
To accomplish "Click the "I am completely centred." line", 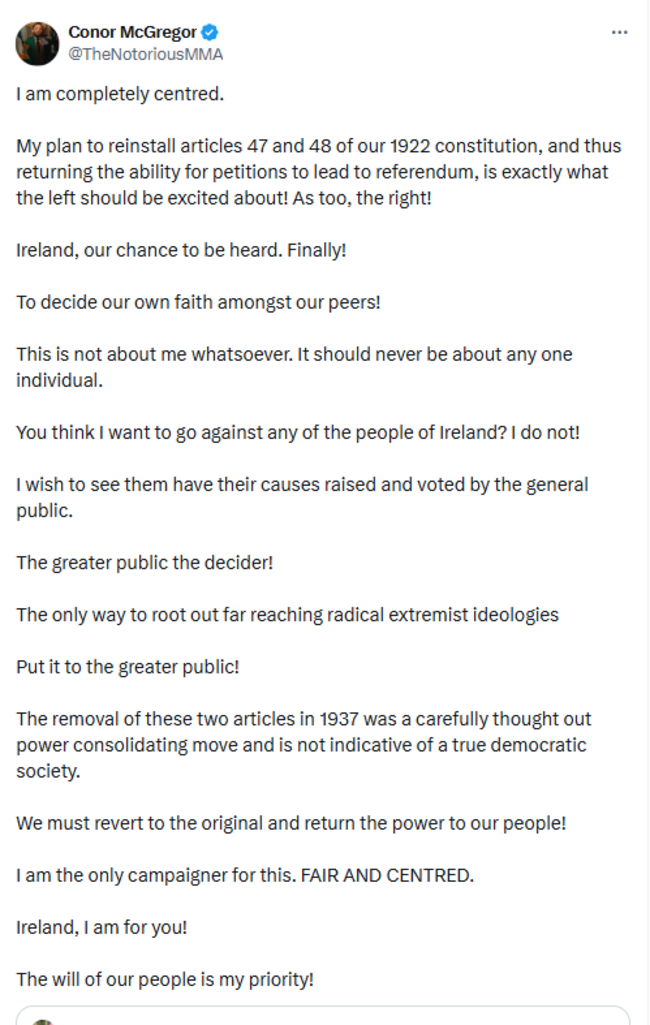I will pyautogui.click(x=120, y=95).
